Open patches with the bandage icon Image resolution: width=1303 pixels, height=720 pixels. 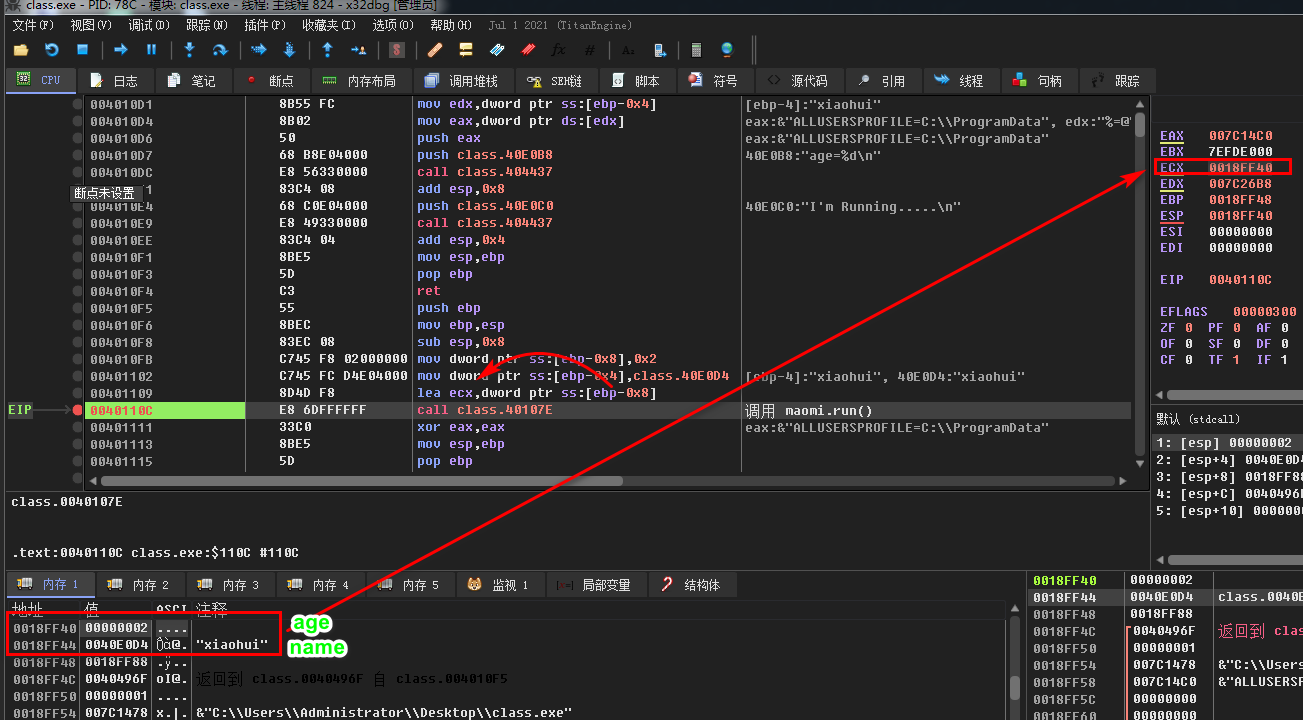click(x=435, y=49)
